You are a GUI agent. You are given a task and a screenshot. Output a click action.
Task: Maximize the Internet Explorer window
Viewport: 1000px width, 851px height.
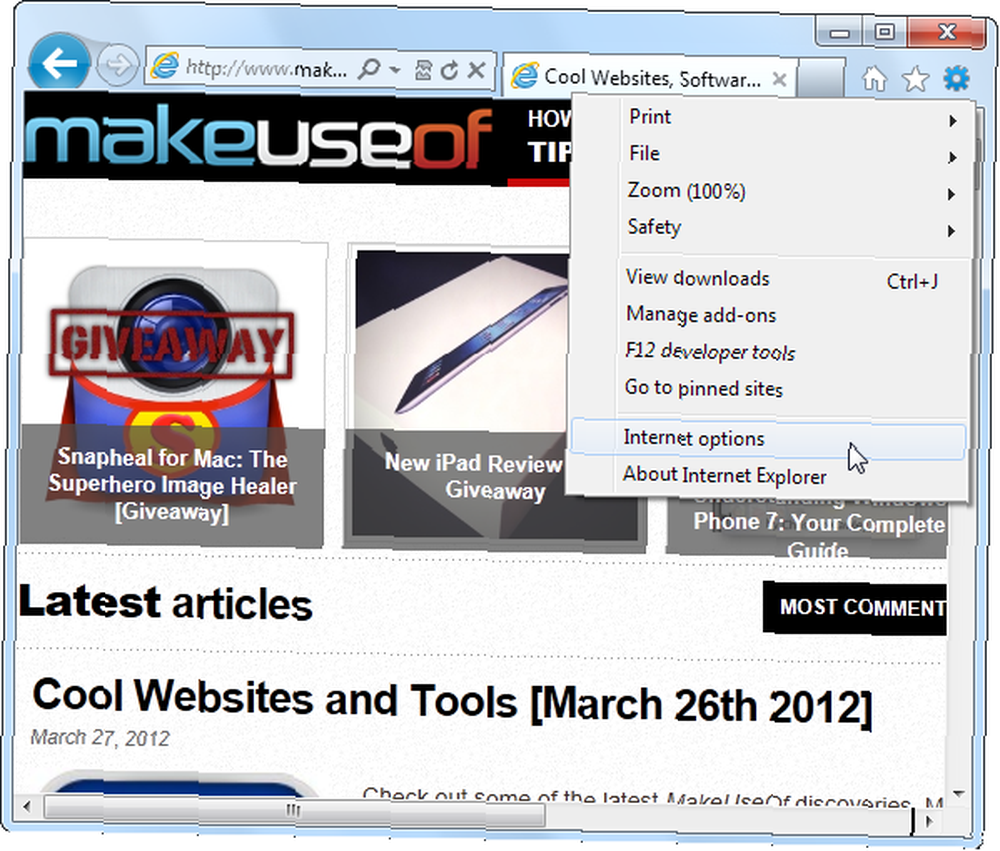[884, 31]
